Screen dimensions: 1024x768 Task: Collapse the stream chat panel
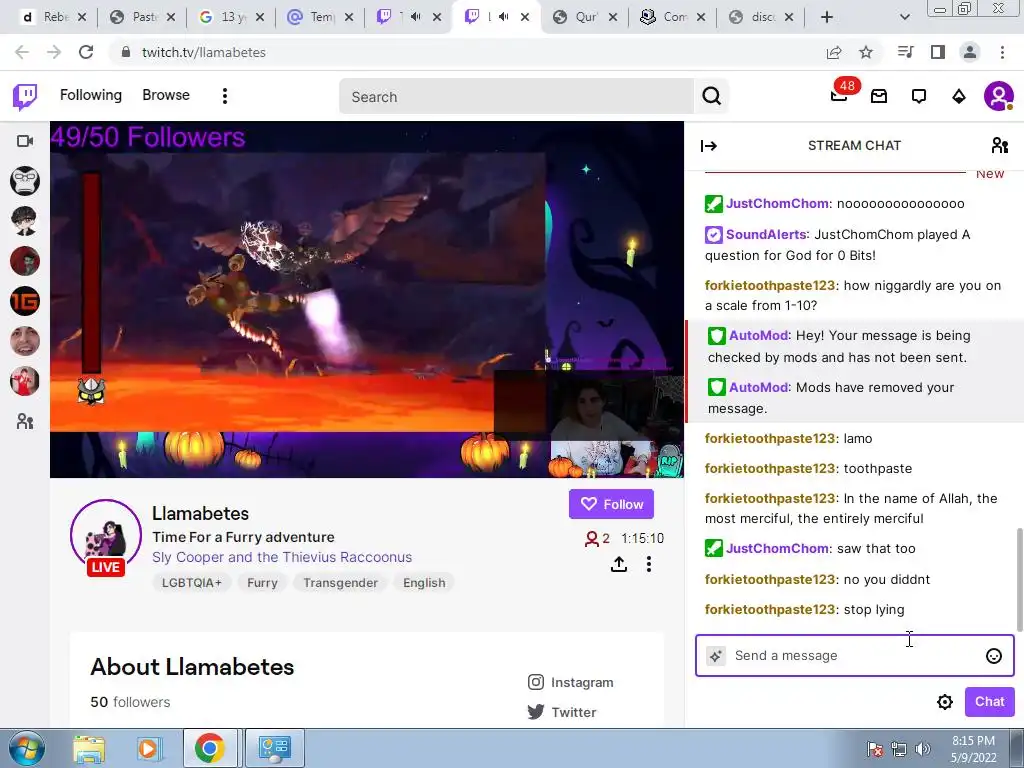point(709,146)
